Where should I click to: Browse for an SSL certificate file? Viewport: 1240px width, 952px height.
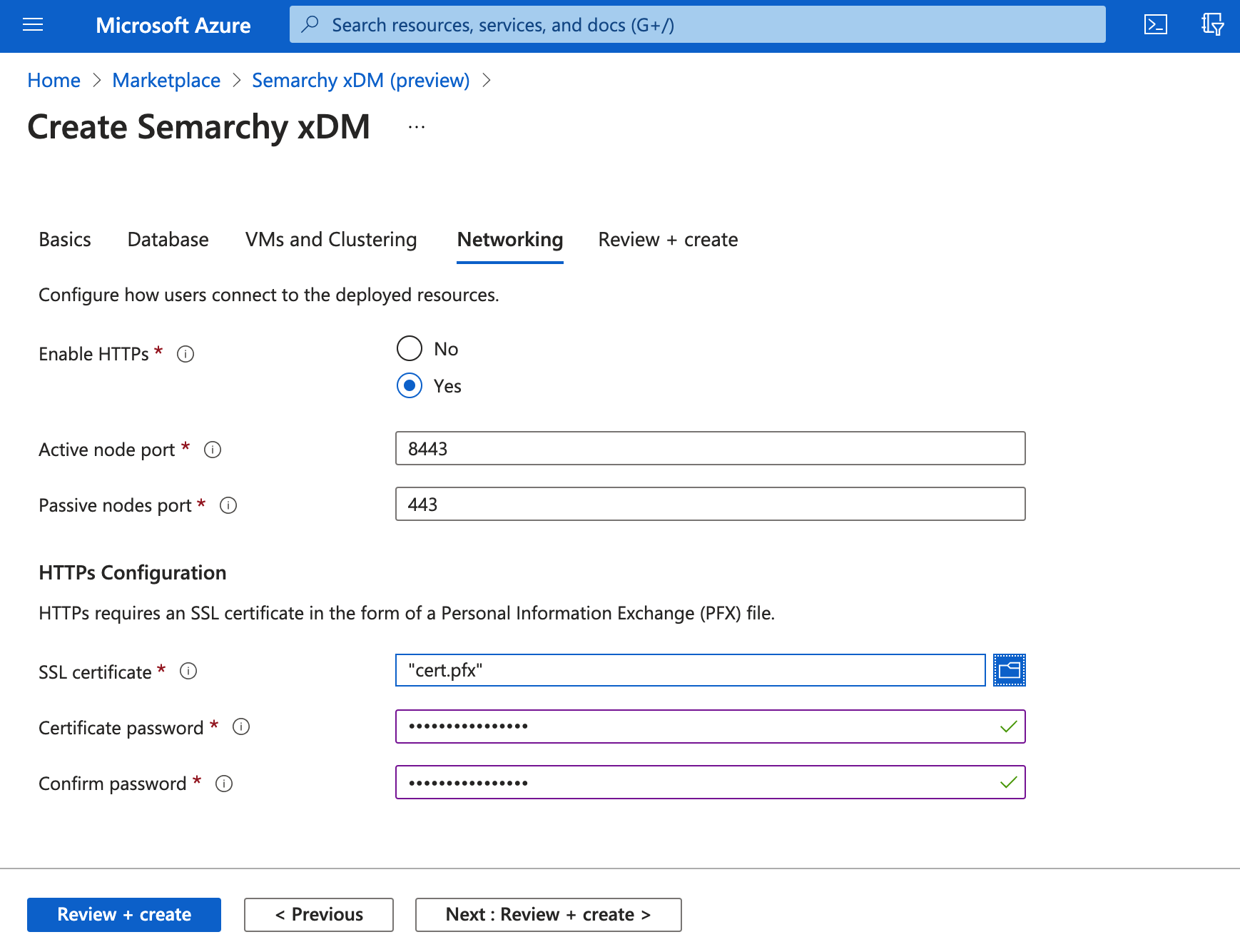pyautogui.click(x=1009, y=669)
